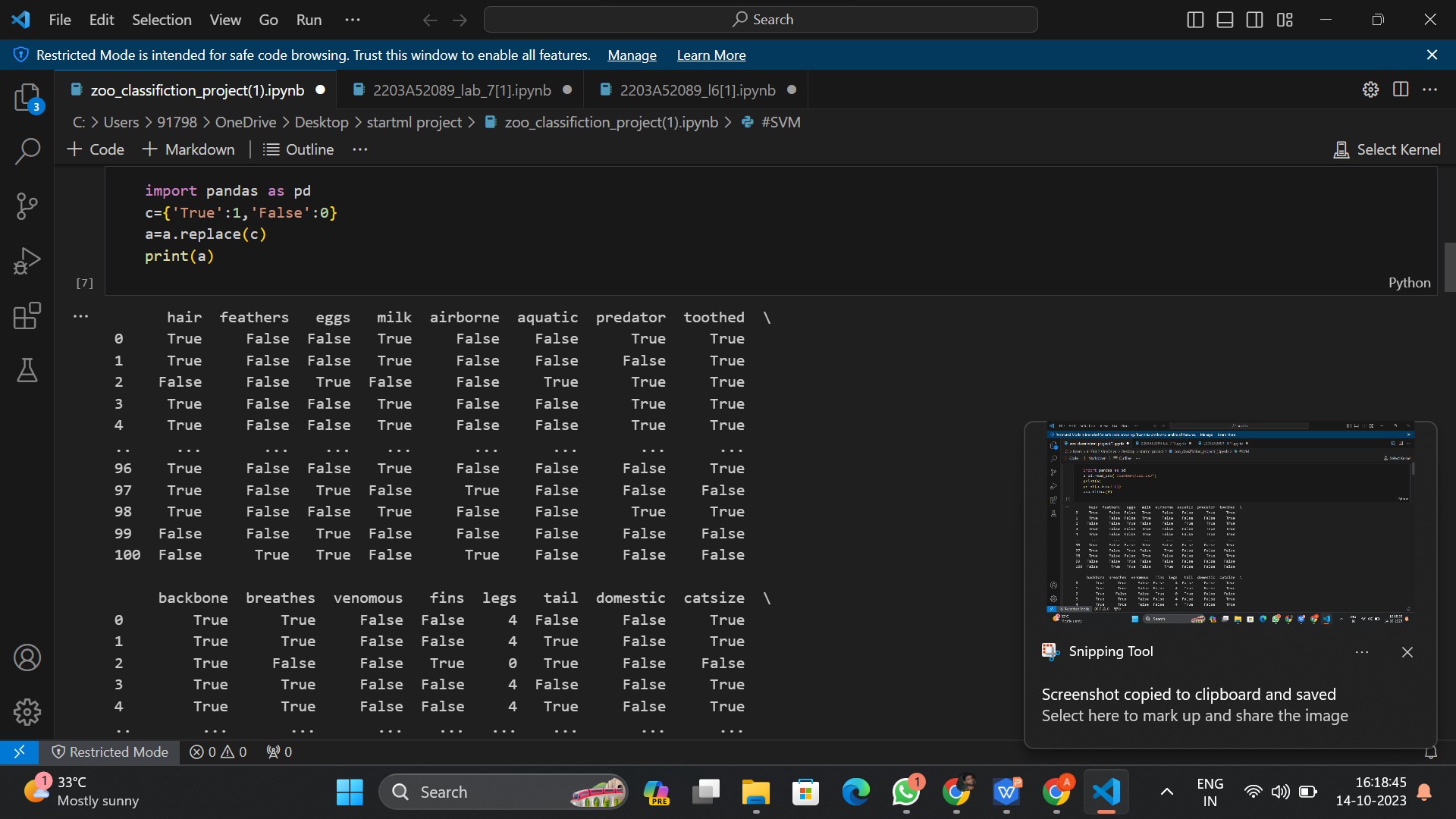This screenshot has width=1456, height=819.
Task: Expand cell output actions ellipsis
Action: click(x=80, y=316)
